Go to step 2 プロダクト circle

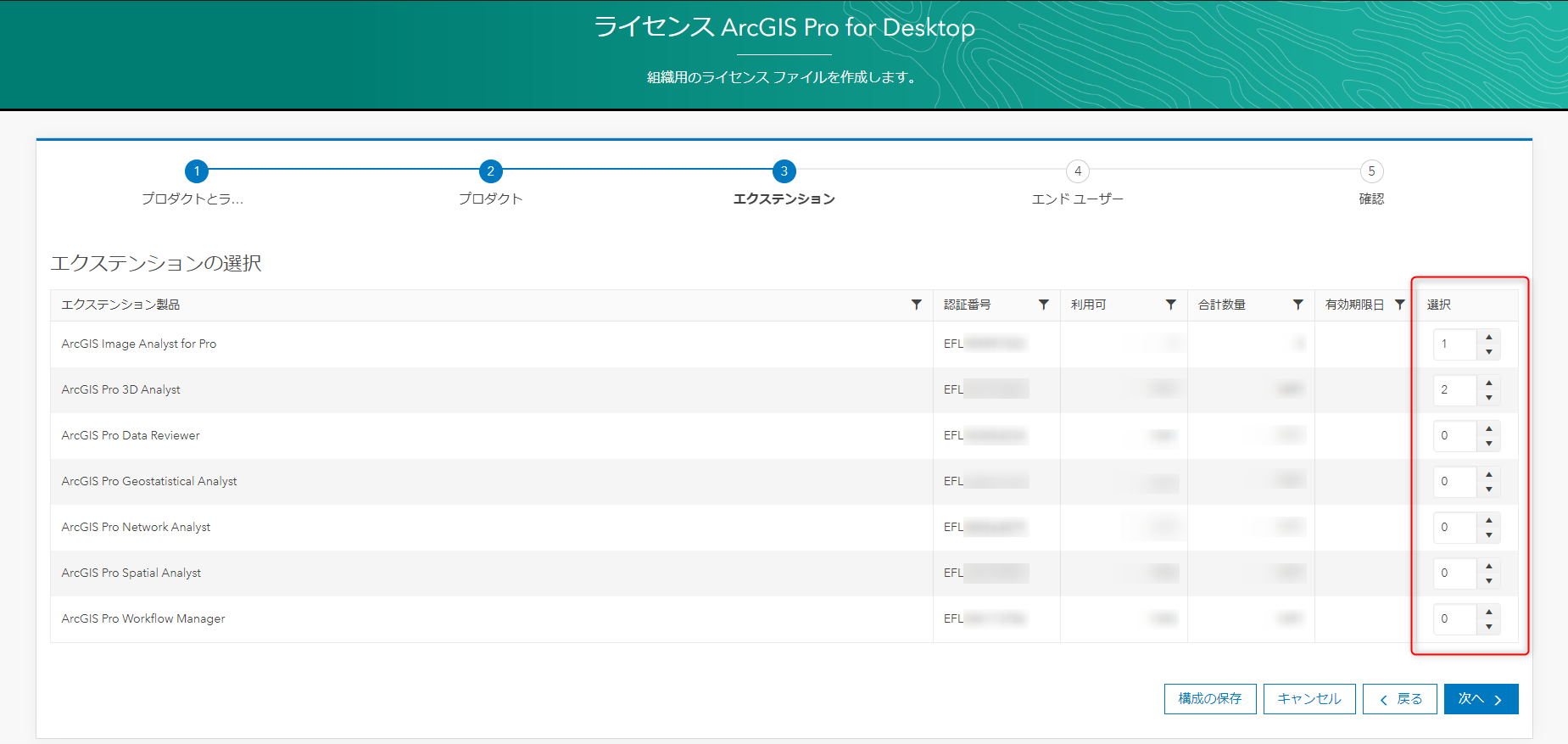point(490,171)
